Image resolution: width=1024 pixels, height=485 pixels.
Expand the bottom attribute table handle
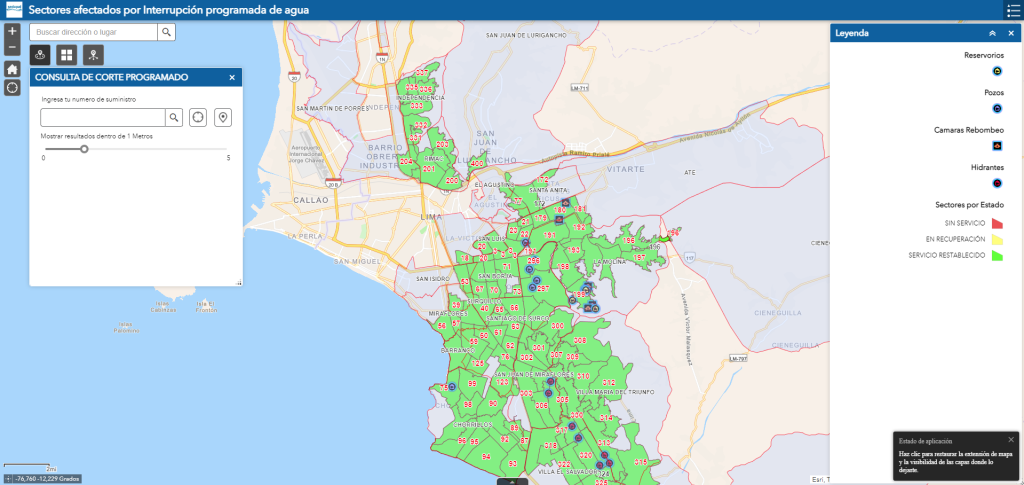pos(511,481)
